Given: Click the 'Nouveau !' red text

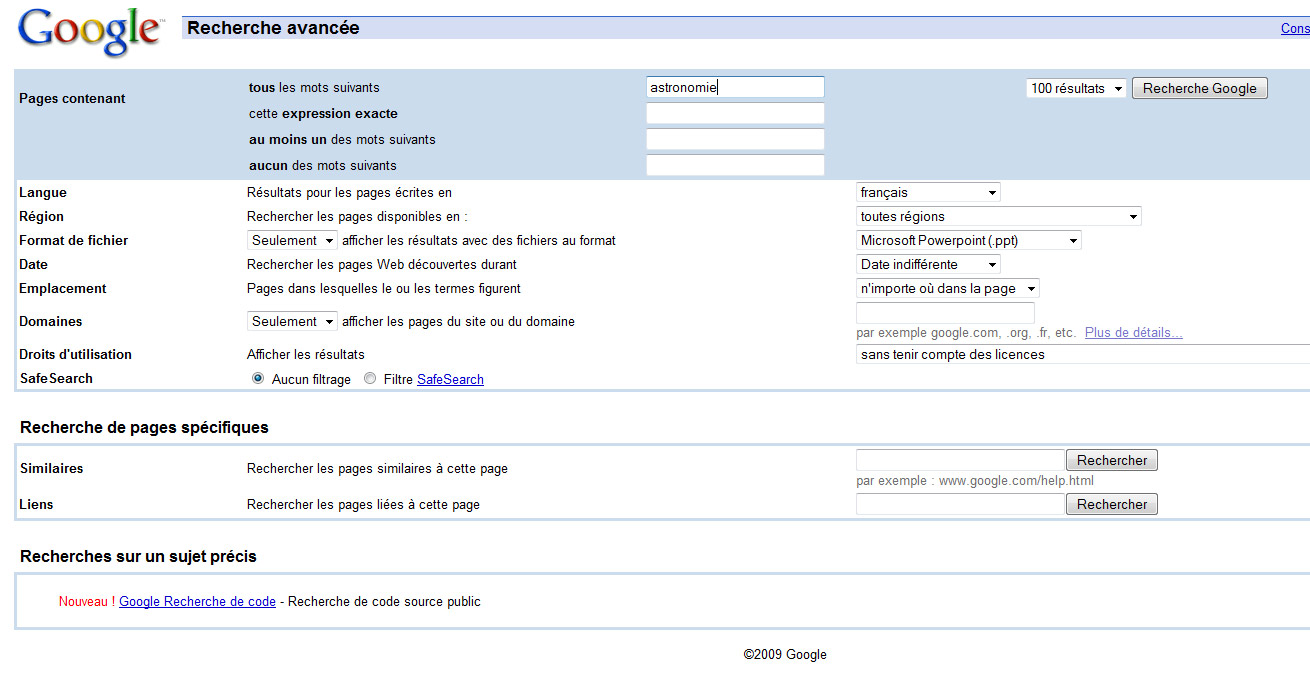Looking at the screenshot, I should [87, 602].
